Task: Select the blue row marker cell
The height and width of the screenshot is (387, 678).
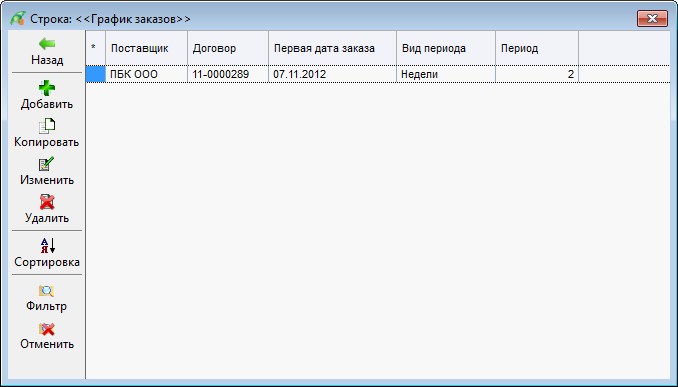Action: coord(96,74)
